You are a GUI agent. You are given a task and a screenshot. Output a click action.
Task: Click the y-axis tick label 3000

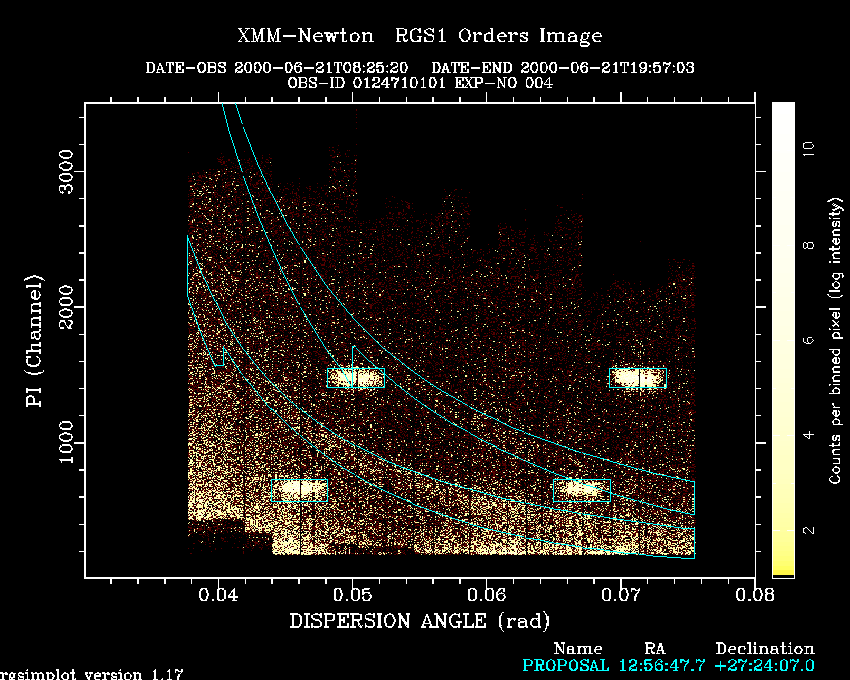(x=66, y=171)
